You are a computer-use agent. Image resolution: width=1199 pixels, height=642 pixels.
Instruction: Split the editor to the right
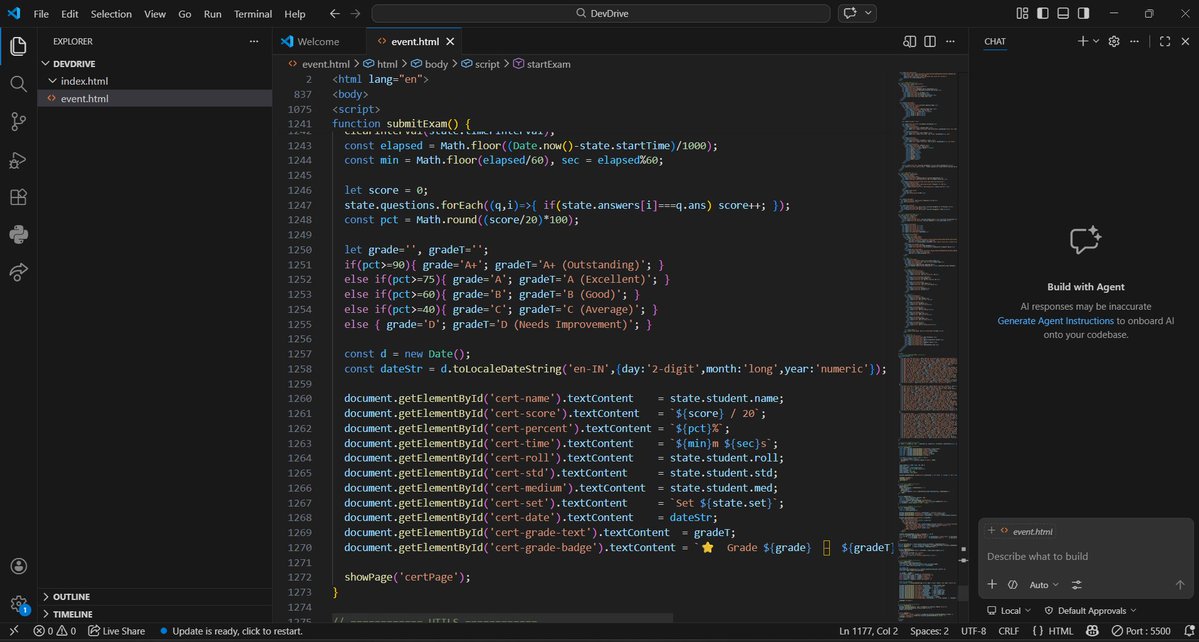coord(930,41)
